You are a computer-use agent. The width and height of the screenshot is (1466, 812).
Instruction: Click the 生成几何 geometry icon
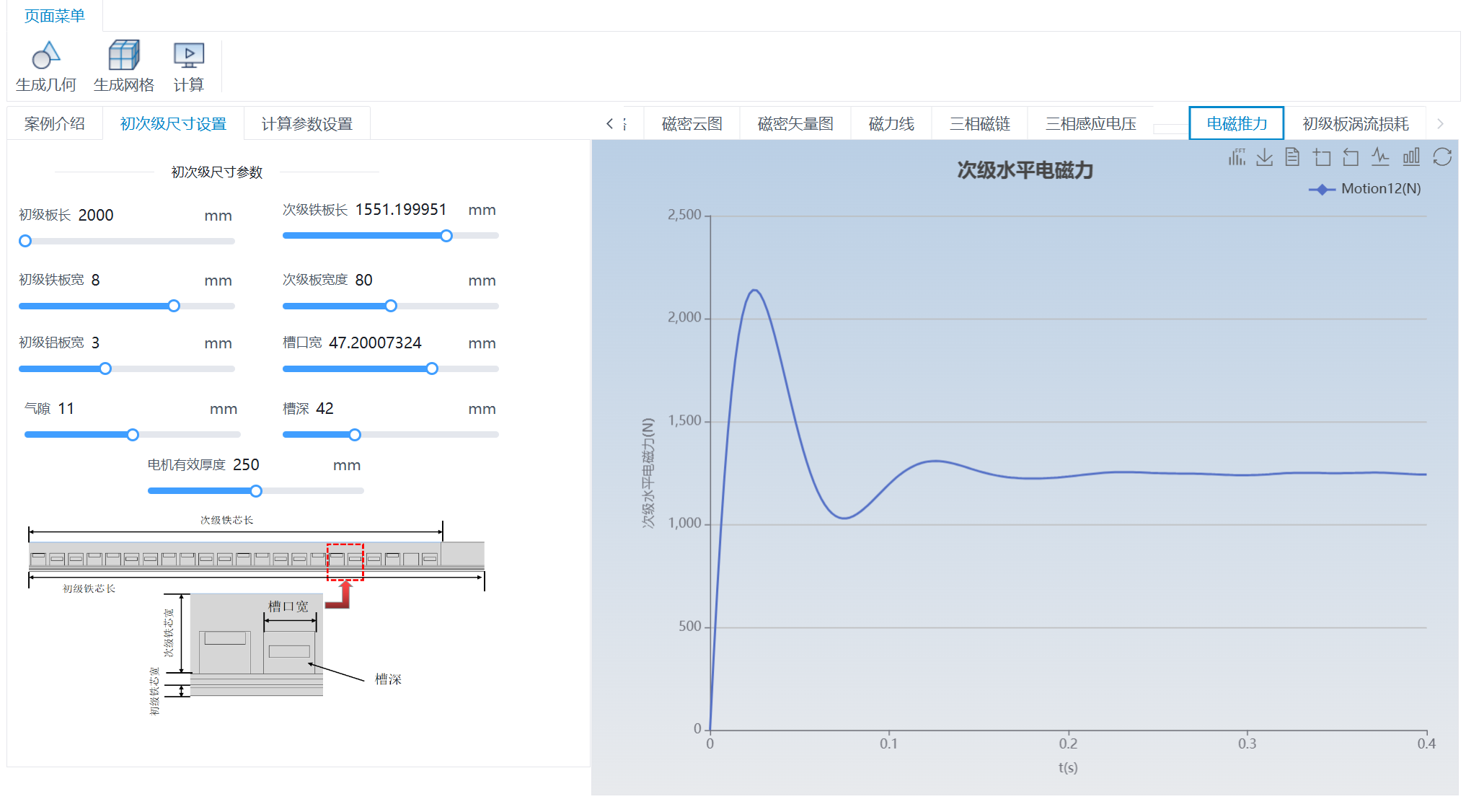coord(46,55)
